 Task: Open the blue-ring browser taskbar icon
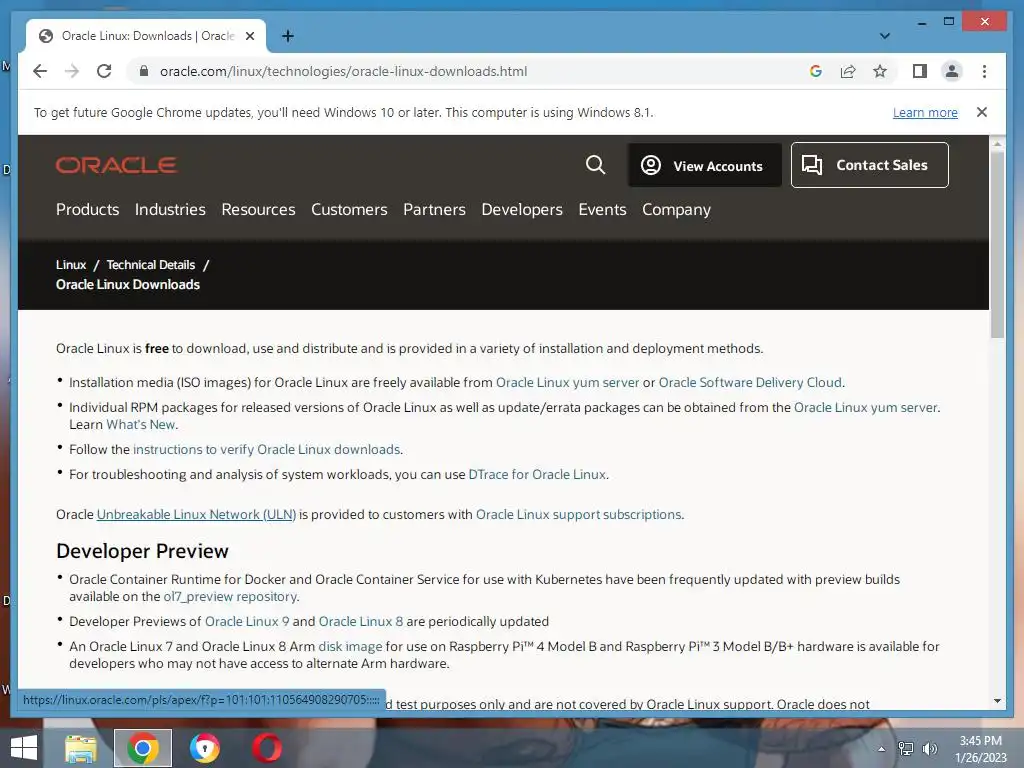[204, 748]
